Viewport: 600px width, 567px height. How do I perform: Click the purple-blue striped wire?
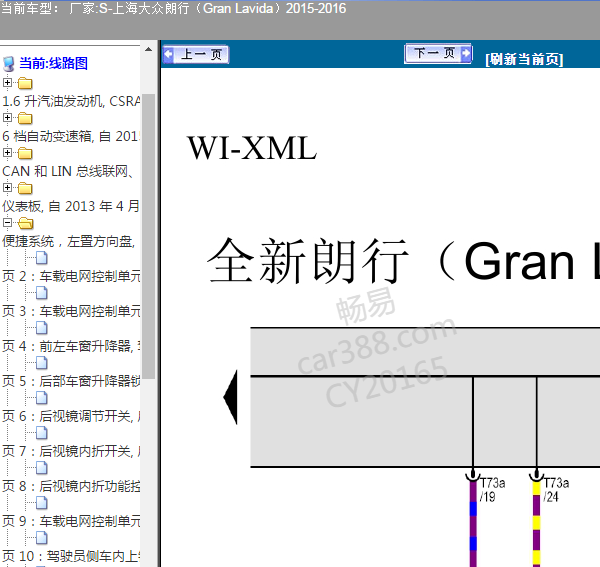(x=473, y=523)
